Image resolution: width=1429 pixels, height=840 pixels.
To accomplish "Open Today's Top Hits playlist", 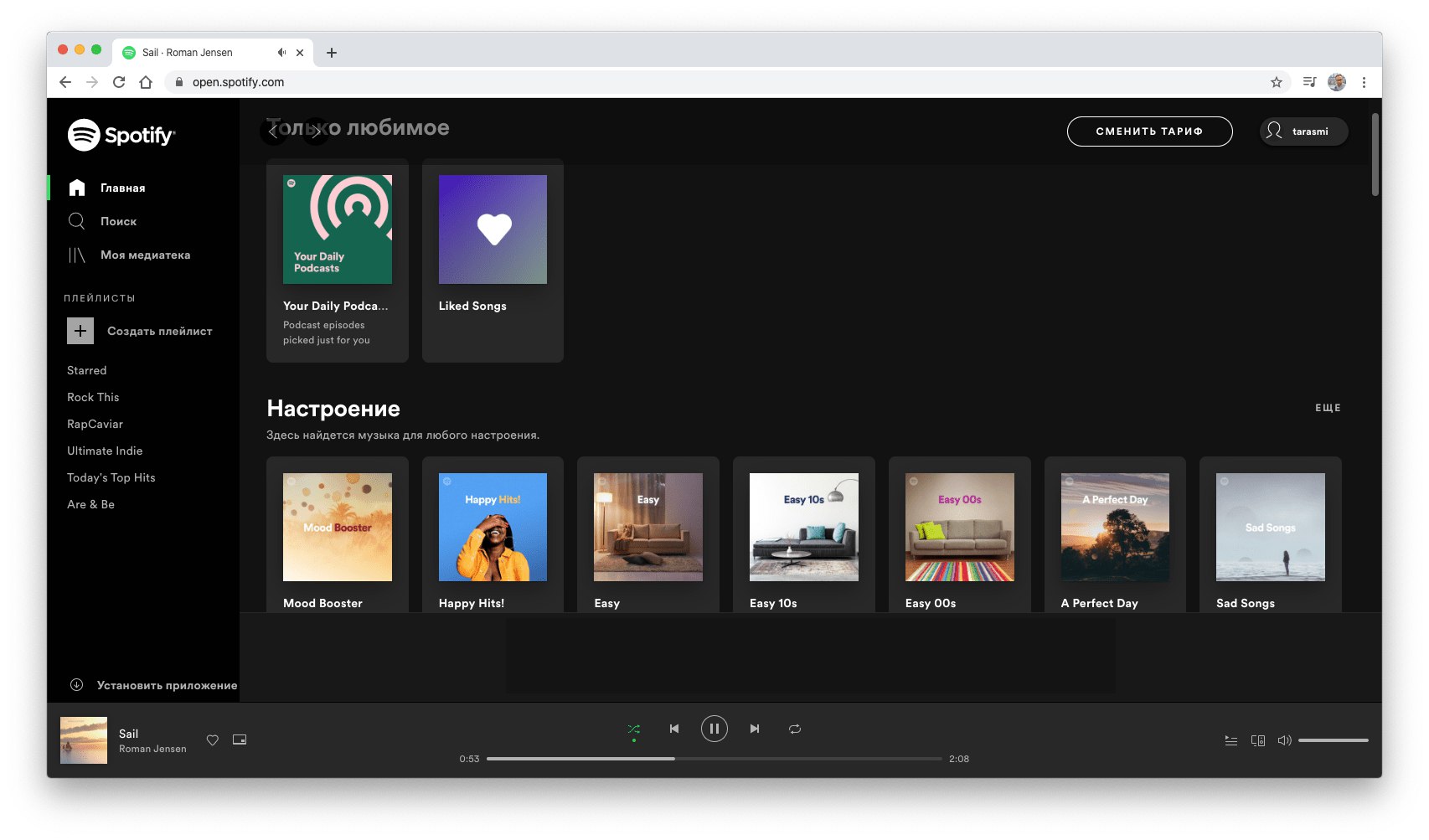I will tap(111, 477).
